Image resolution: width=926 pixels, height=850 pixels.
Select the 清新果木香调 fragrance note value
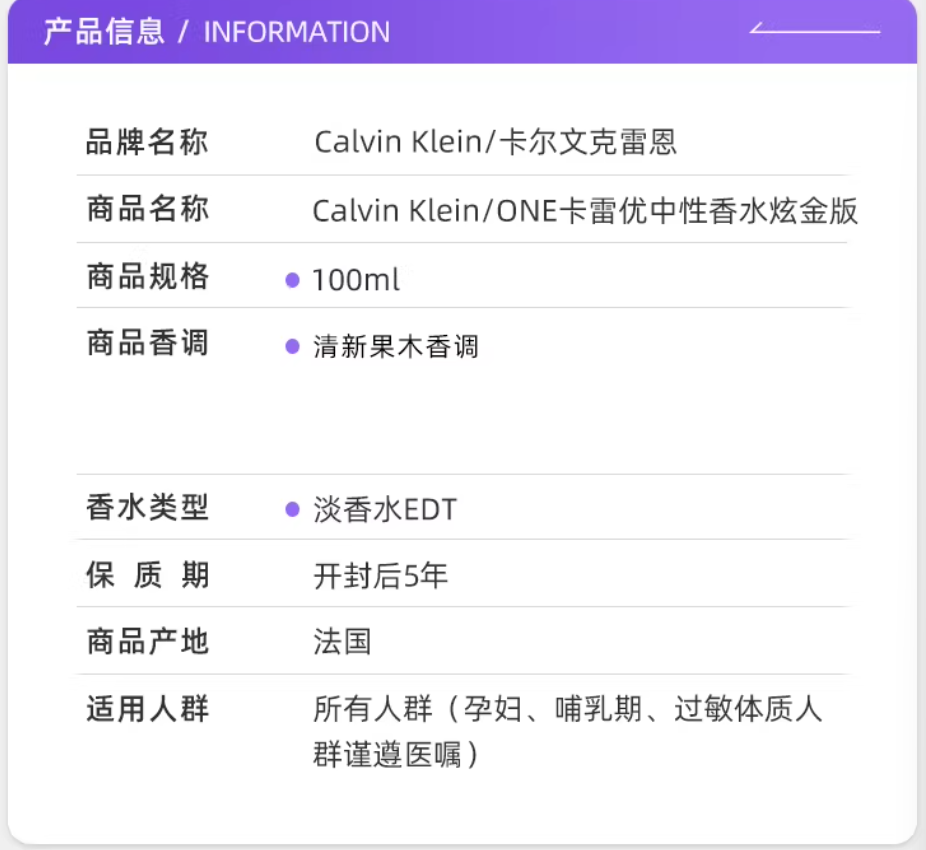[396, 347]
